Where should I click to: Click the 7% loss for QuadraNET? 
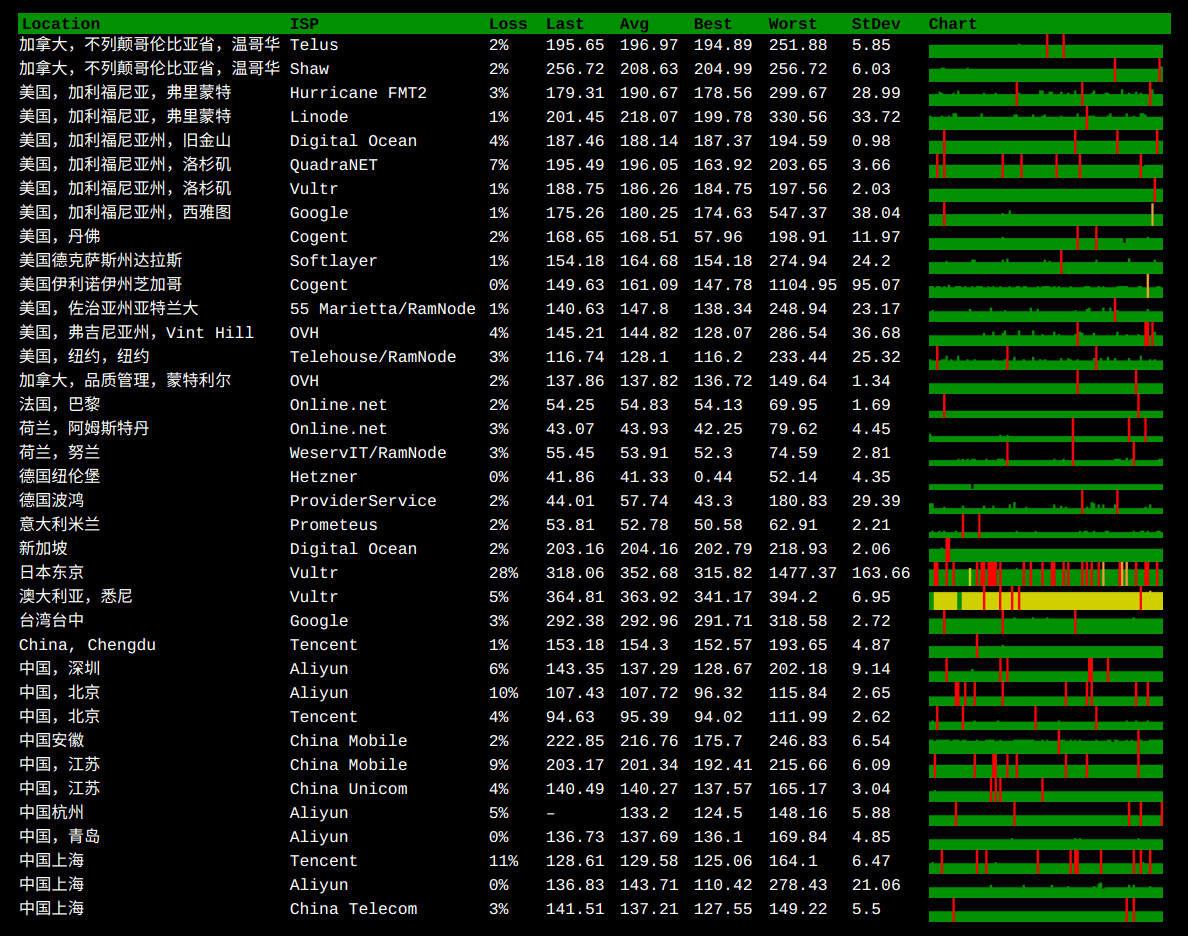coord(499,165)
